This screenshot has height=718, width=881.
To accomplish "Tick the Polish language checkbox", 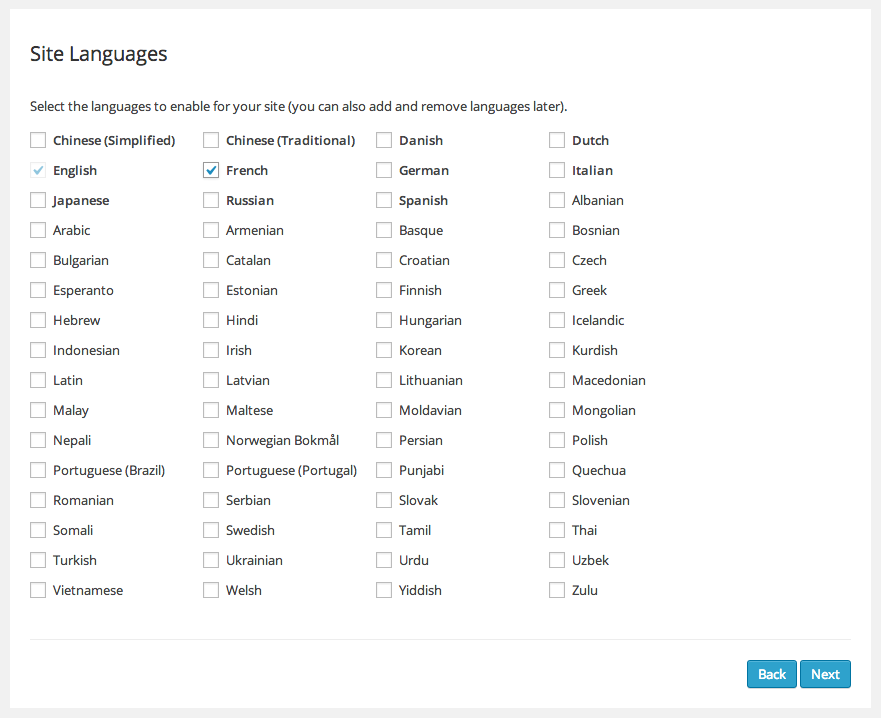I will pos(557,441).
